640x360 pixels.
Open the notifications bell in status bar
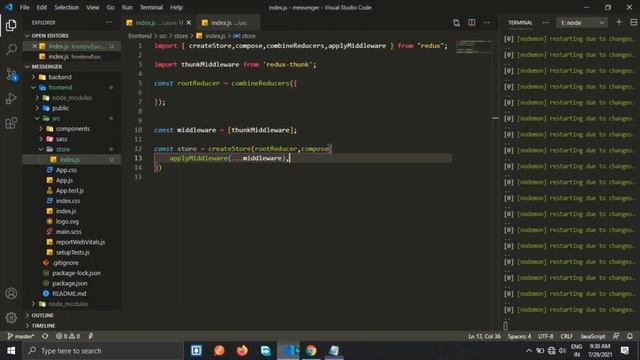pyautogui.click(x=630, y=336)
